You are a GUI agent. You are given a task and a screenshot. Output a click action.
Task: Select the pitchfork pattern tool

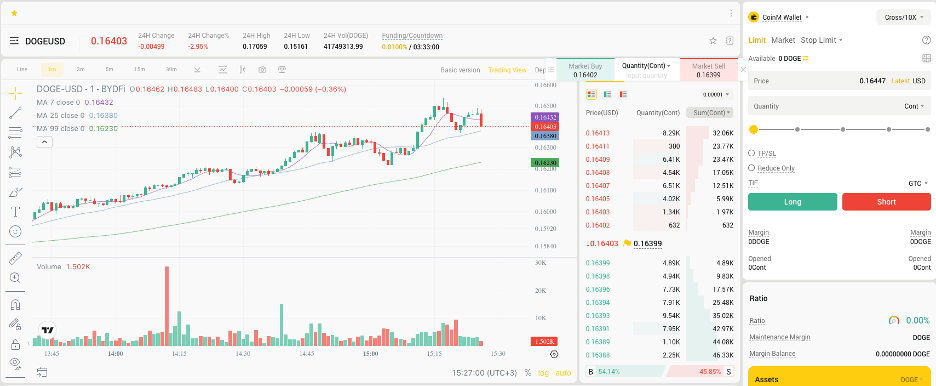point(16,152)
